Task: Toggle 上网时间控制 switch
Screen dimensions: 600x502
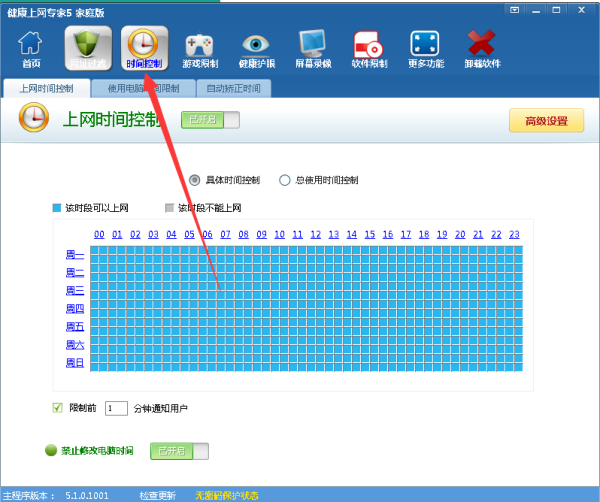Action: coord(210,120)
